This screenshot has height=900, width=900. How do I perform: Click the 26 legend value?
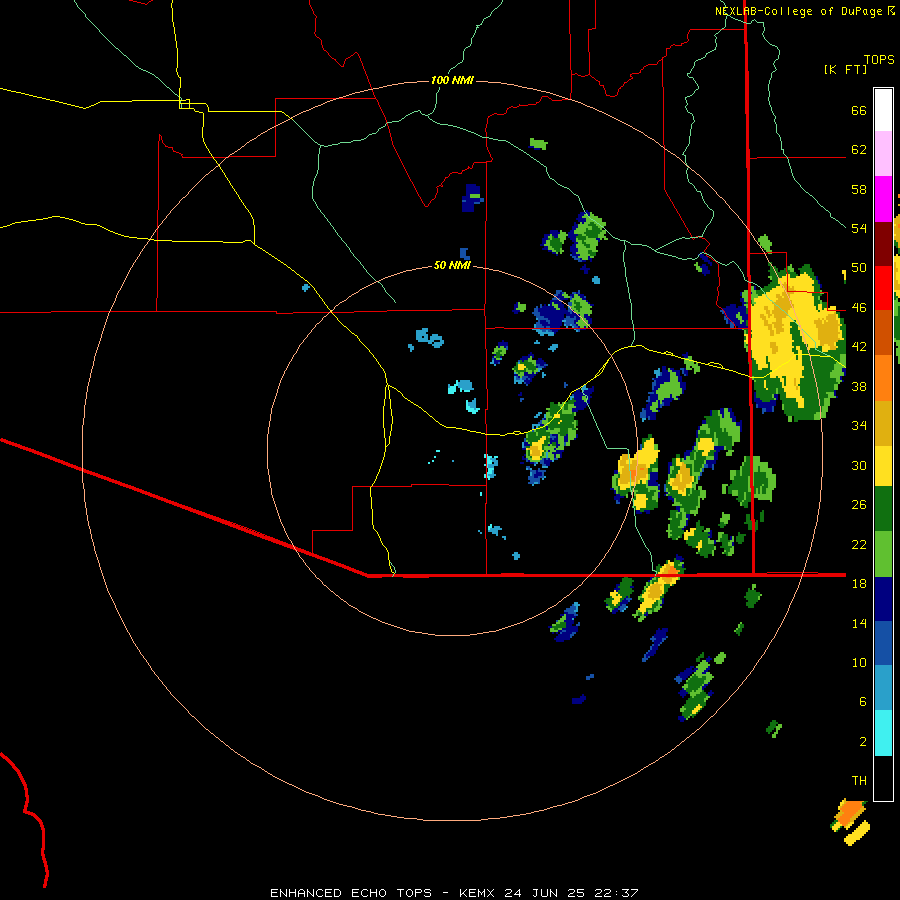coord(859,505)
